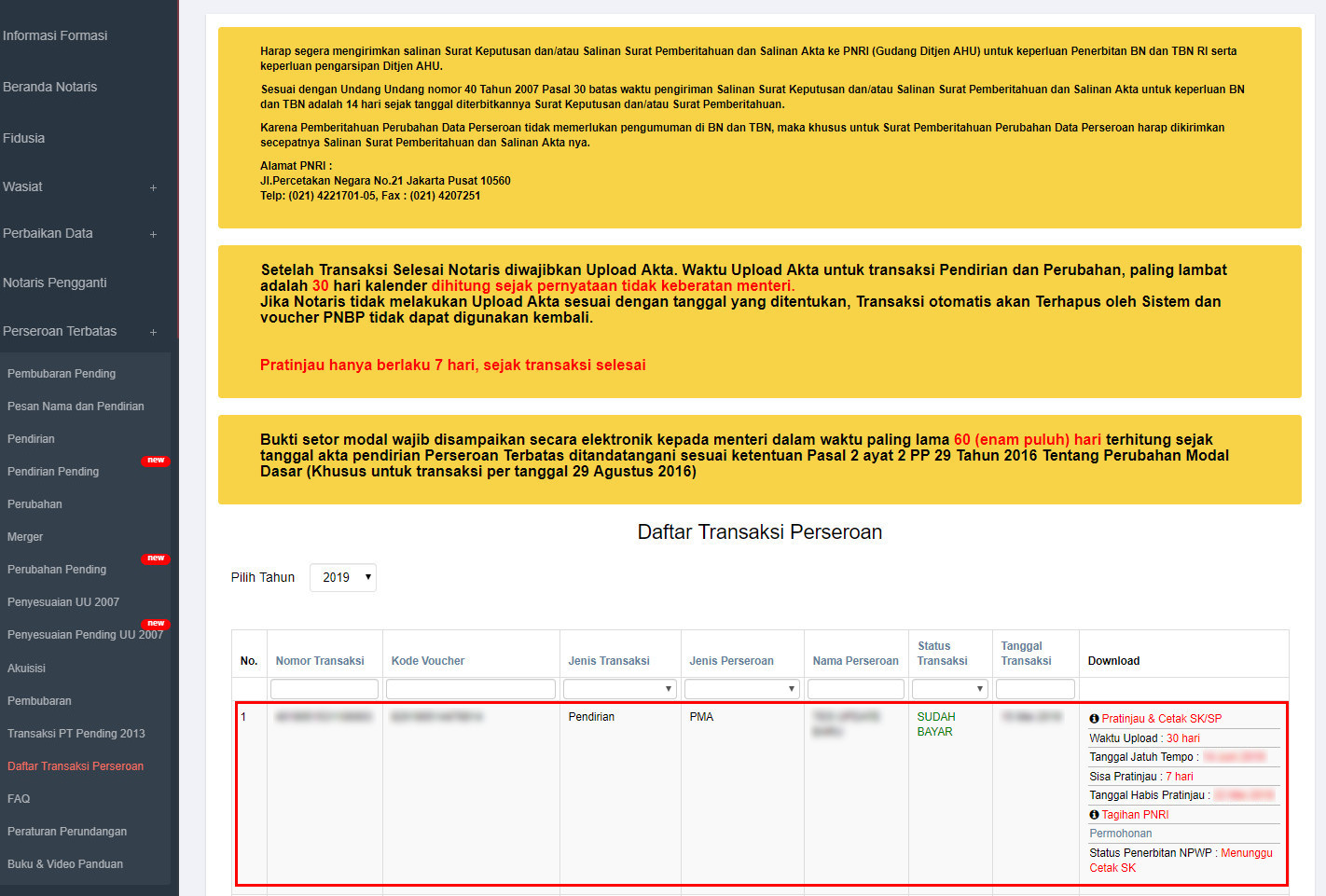This screenshot has height=896, width=1326.
Task: Click Permohonan link in Download column
Action: pyautogui.click(x=1121, y=834)
